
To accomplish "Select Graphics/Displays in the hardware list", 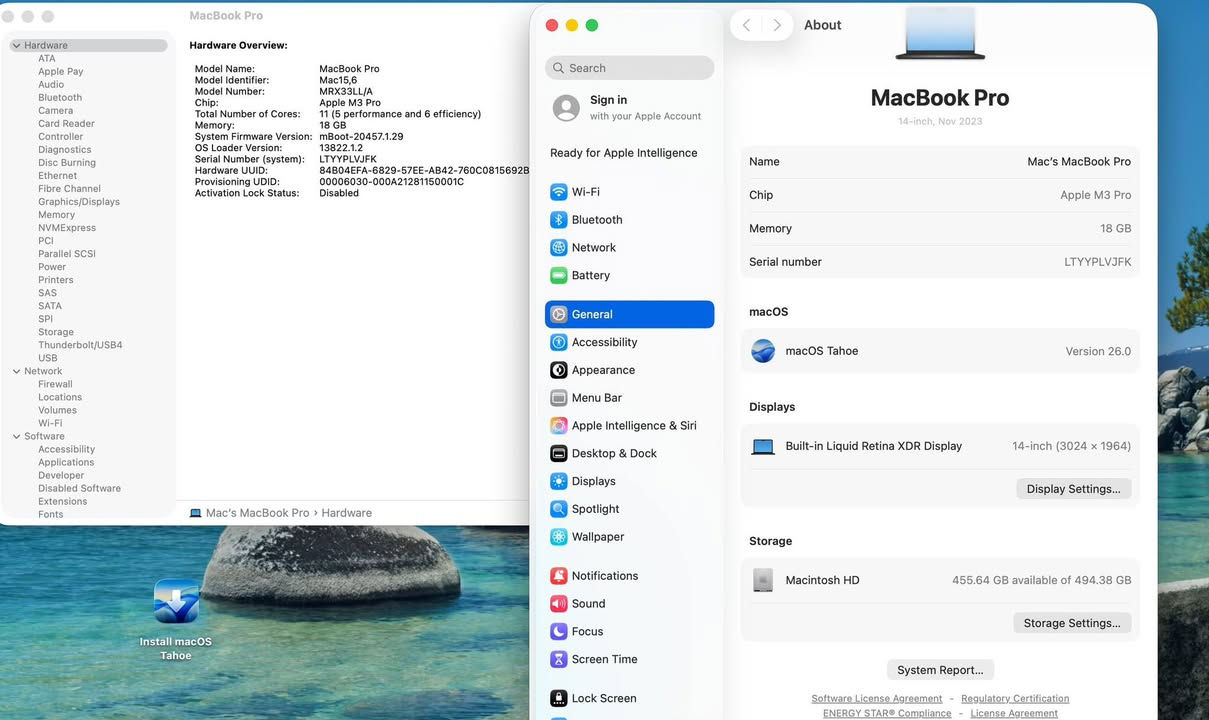I will point(79,202).
